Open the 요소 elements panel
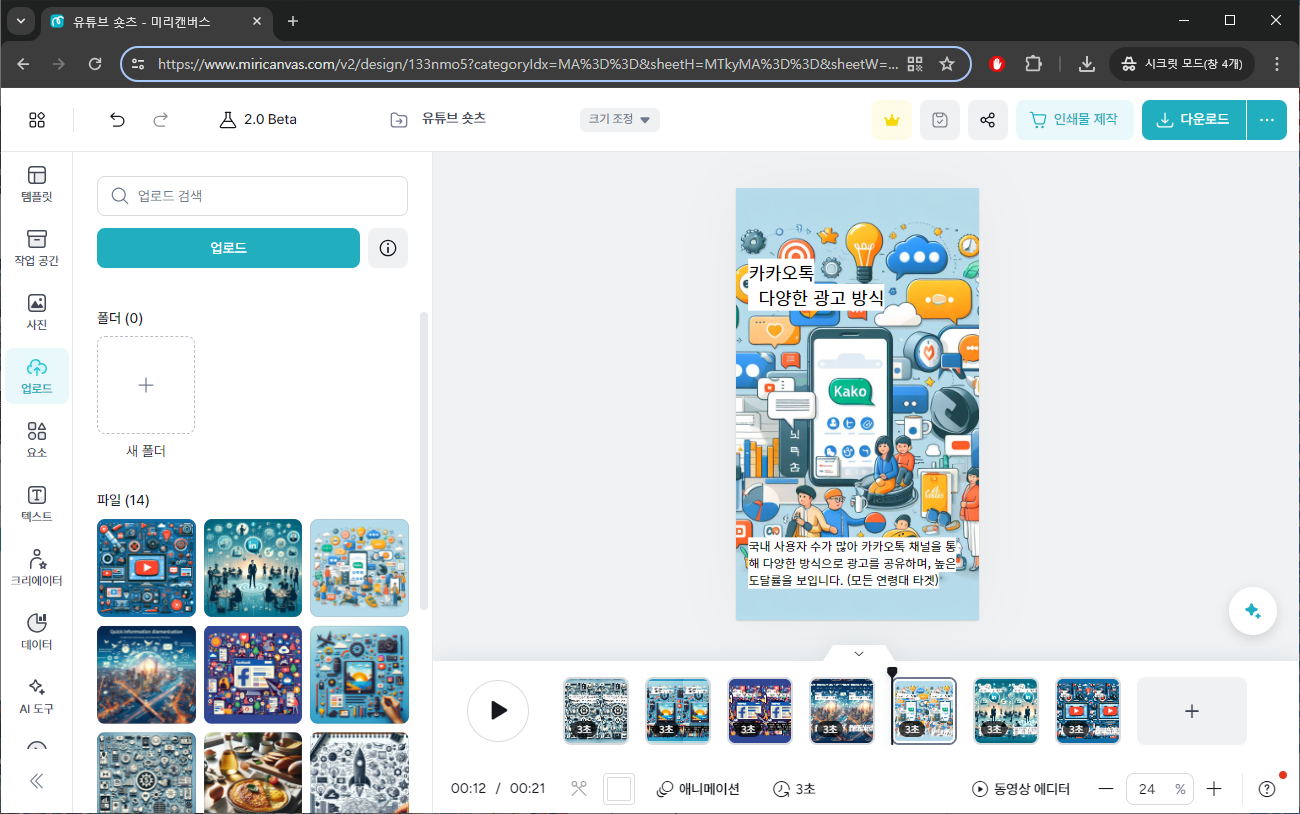 click(x=37, y=440)
